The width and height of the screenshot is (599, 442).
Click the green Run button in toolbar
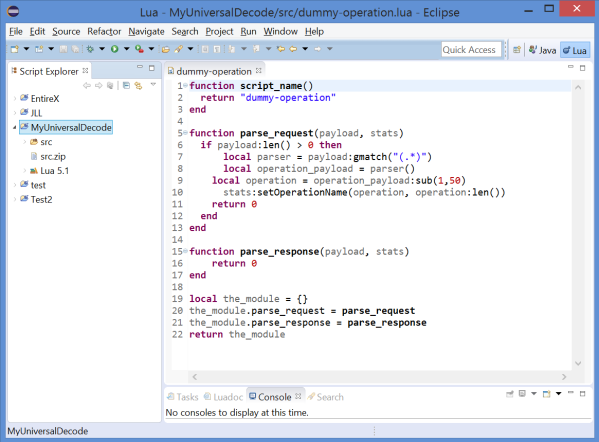coord(115,49)
